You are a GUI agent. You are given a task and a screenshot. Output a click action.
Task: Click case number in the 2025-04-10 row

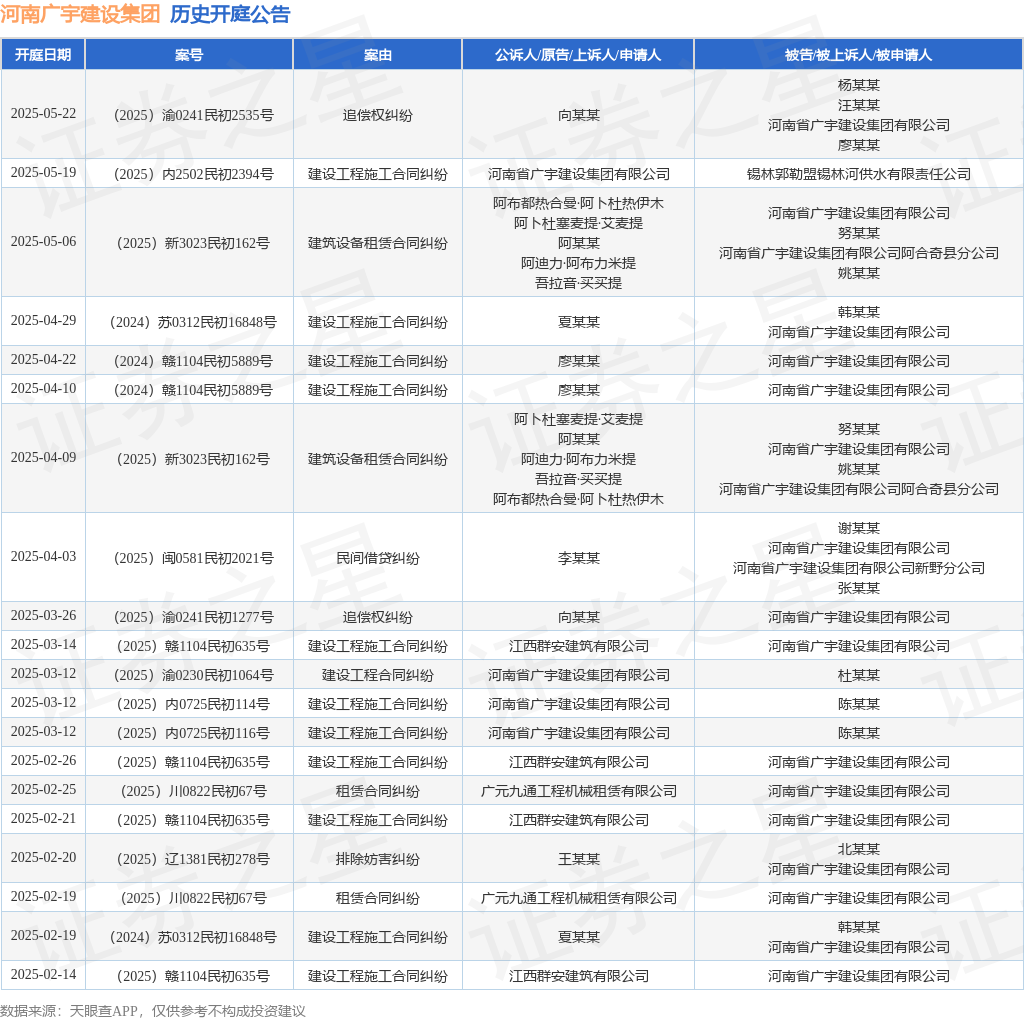pyautogui.click(x=193, y=390)
